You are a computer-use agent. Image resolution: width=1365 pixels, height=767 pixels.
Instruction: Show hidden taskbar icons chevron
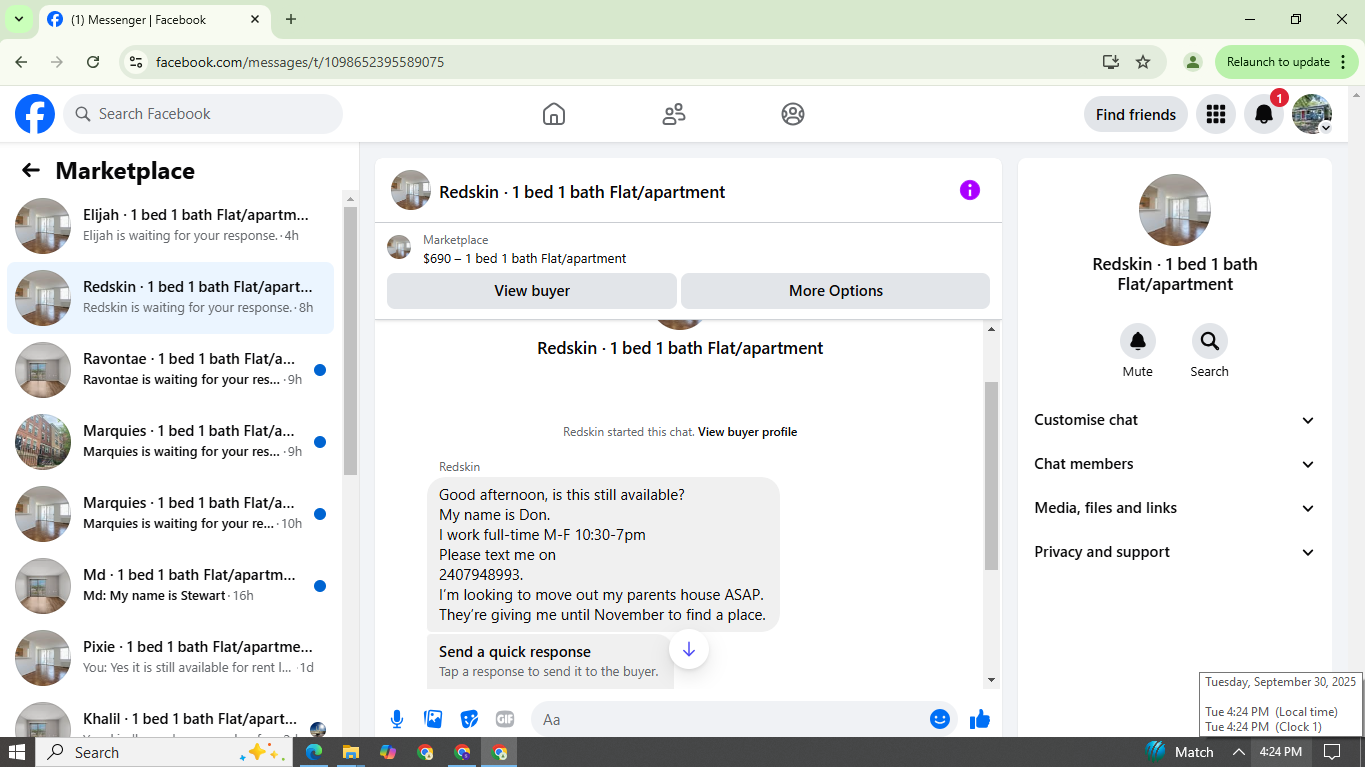pos(1238,752)
